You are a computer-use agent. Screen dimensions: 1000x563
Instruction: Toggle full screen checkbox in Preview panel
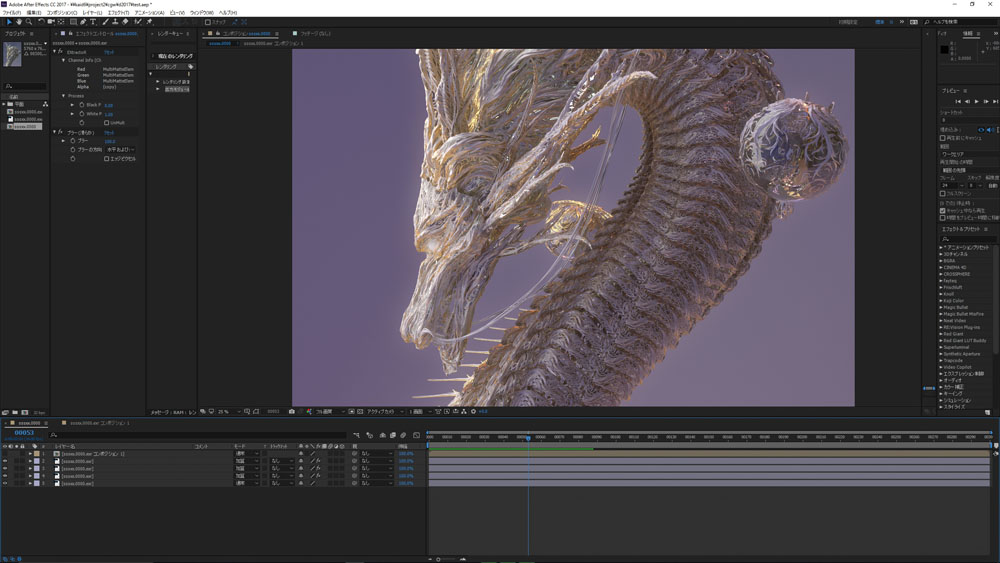pos(943,193)
